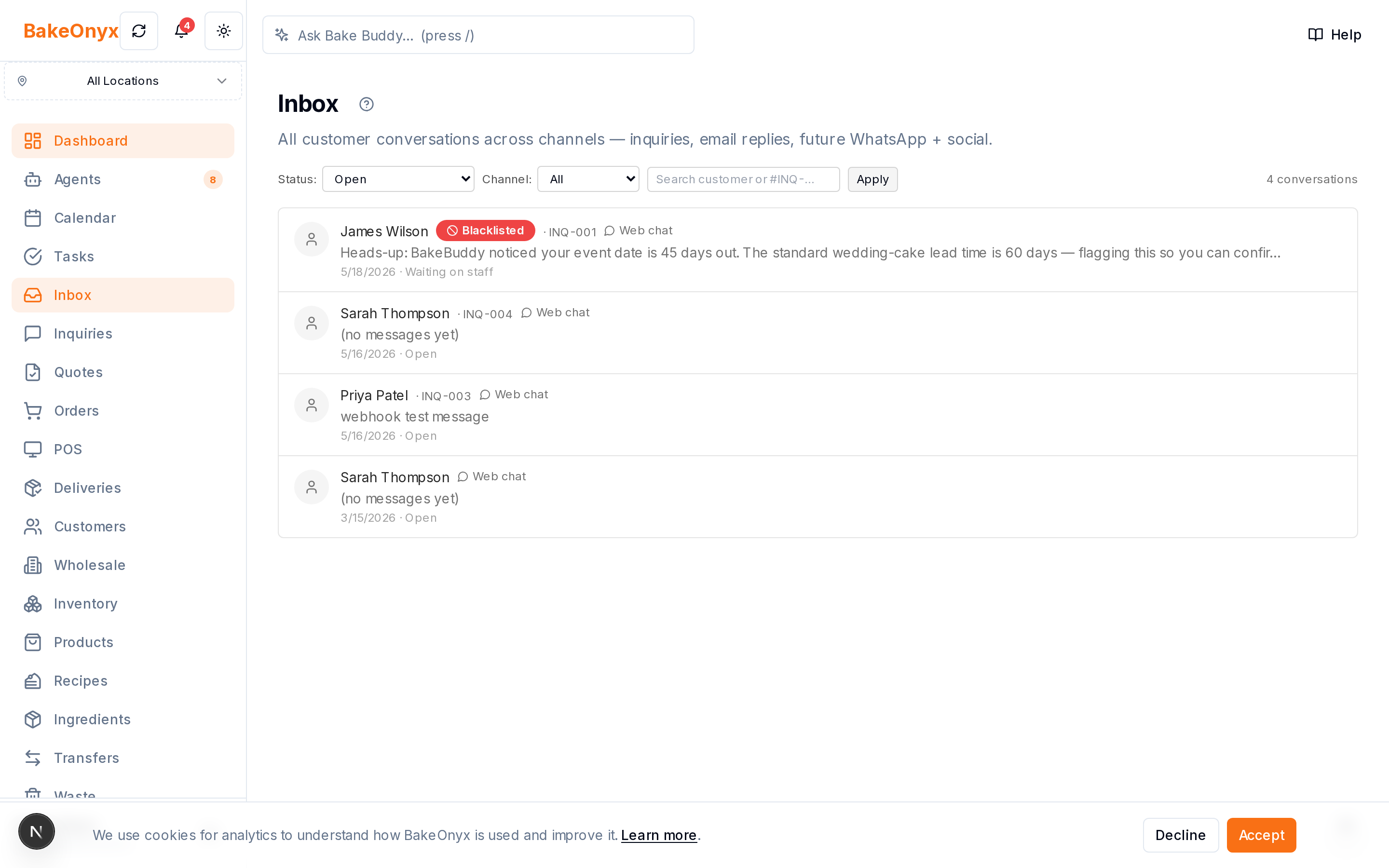Open the All Locations dropdown

[x=123, y=81]
